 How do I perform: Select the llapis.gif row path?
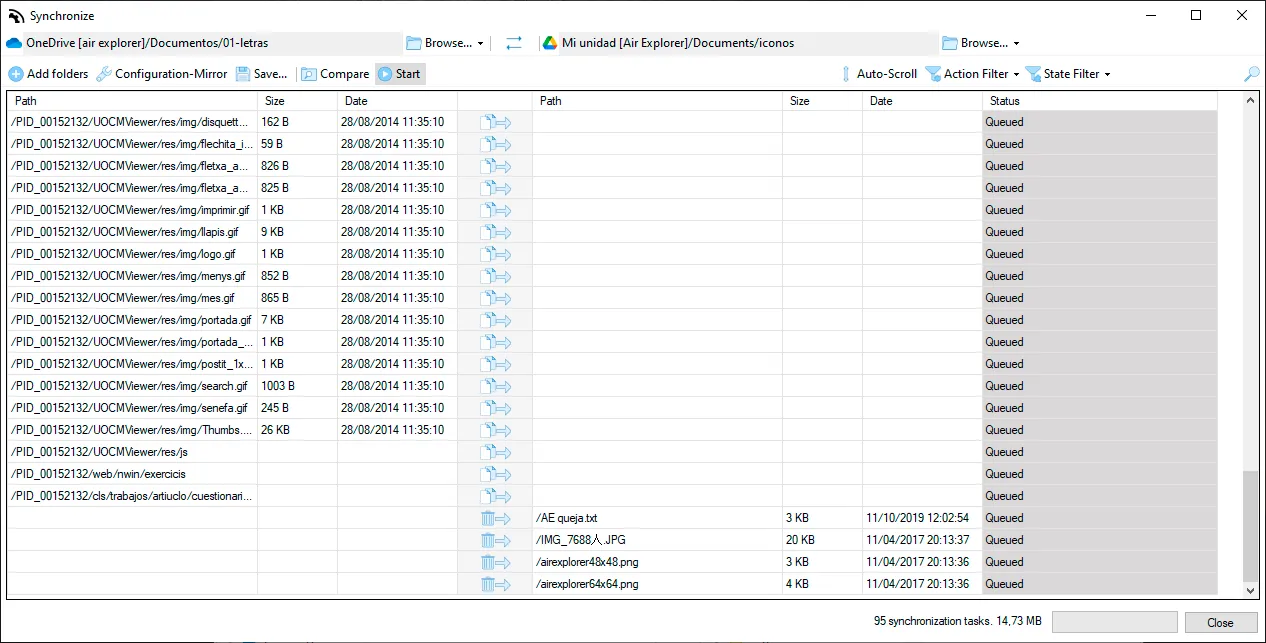tap(125, 232)
